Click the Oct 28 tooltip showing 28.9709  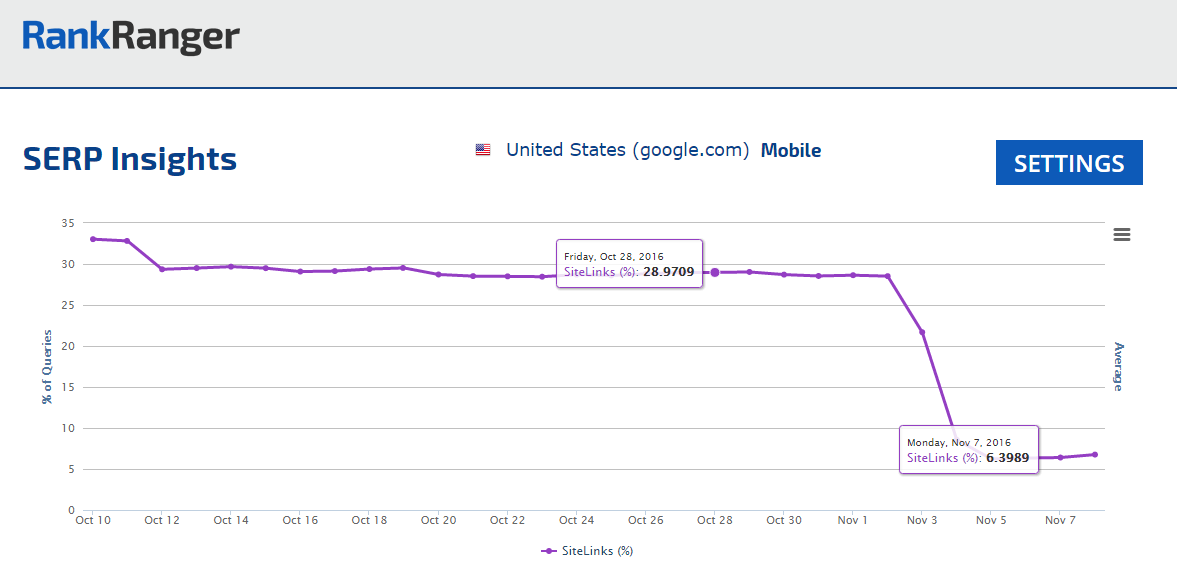coord(629,264)
